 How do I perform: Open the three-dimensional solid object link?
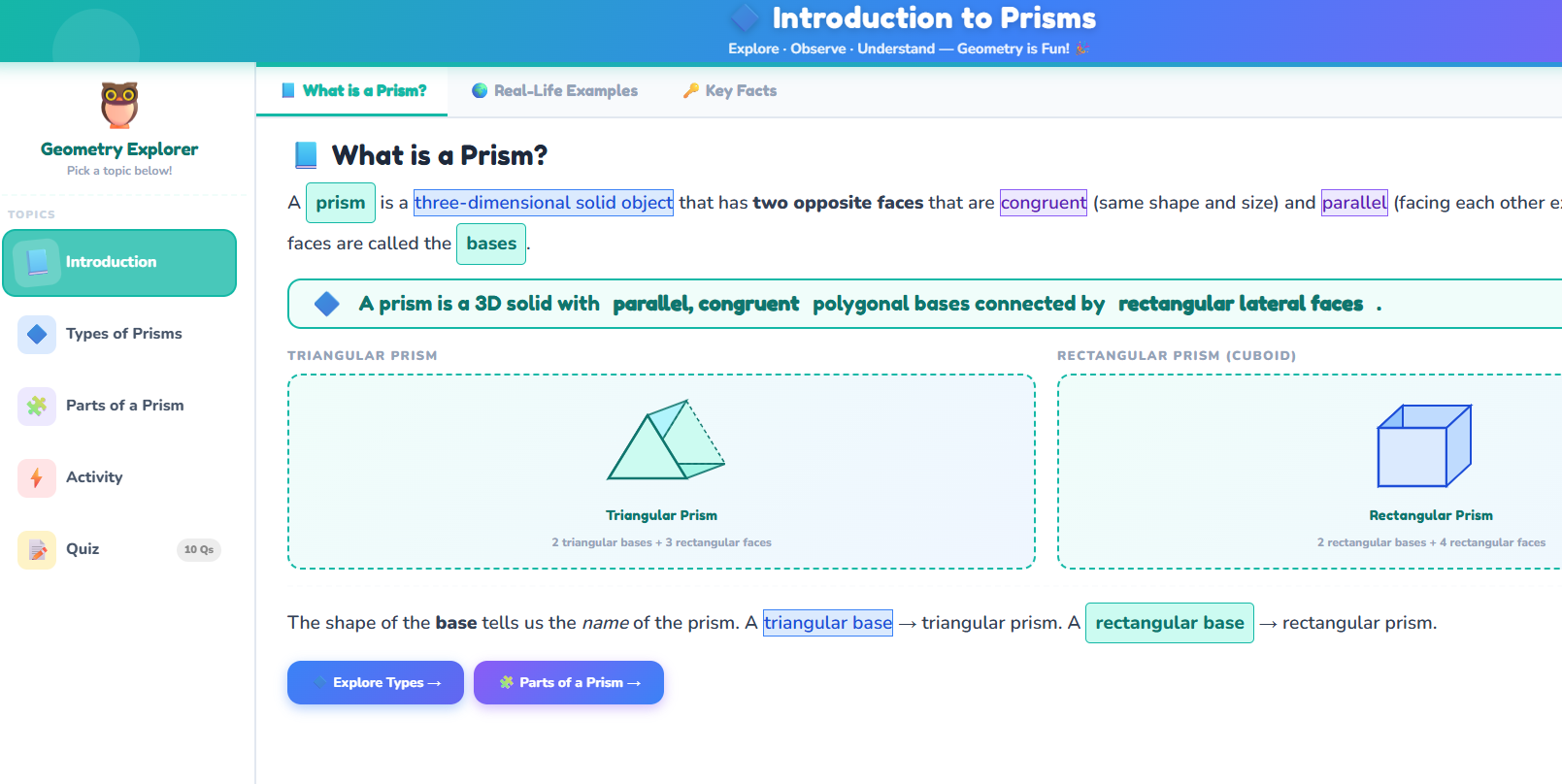tap(543, 202)
